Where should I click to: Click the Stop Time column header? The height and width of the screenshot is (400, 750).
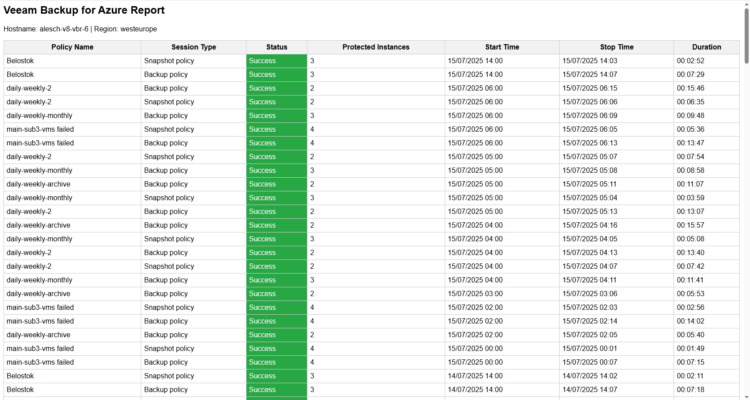pyautogui.click(x=616, y=47)
